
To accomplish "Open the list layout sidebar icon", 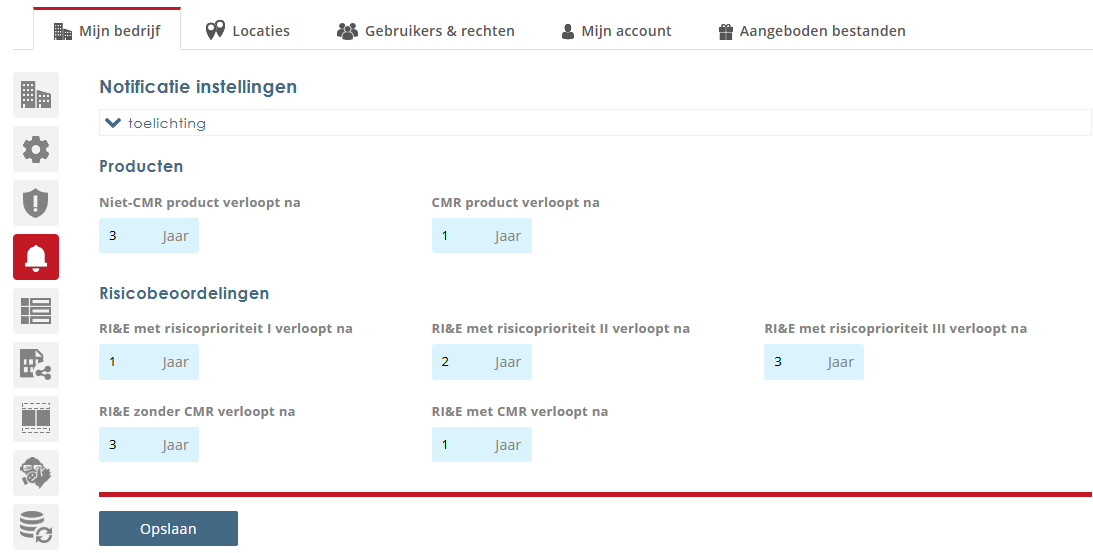I will [x=36, y=311].
